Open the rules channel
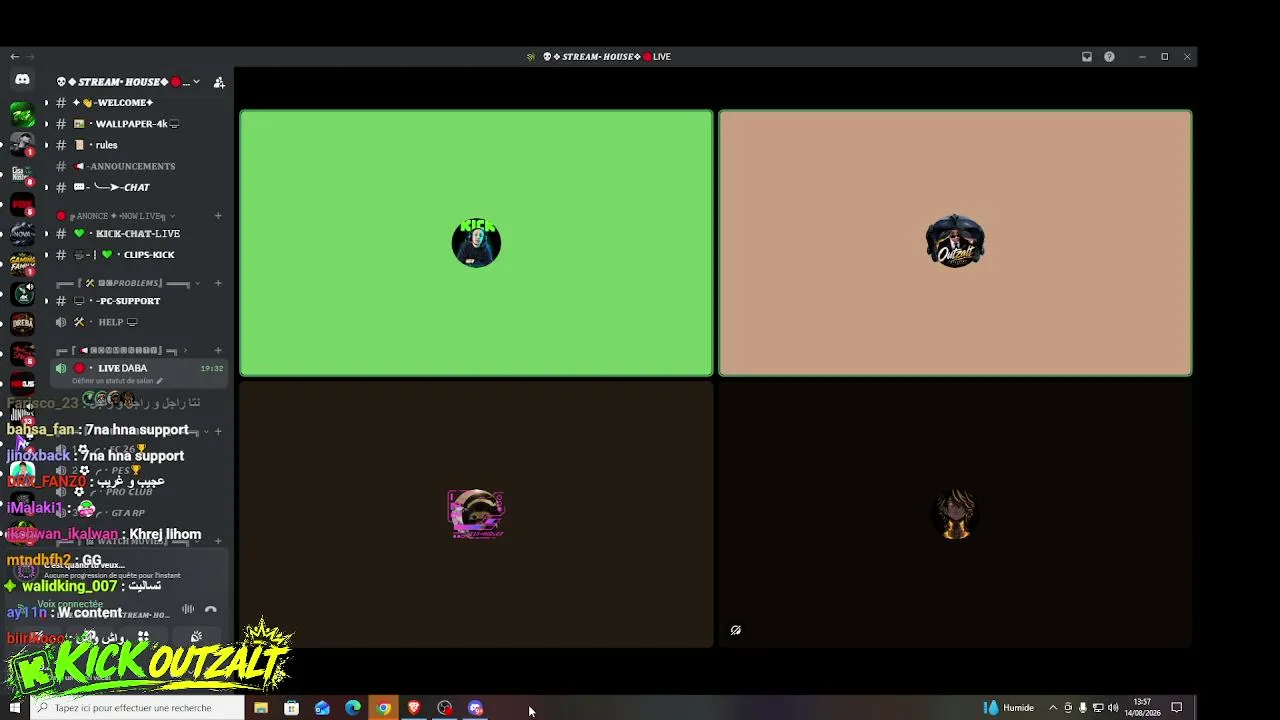This screenshot has width=1280, height=720. coord(139,145)
